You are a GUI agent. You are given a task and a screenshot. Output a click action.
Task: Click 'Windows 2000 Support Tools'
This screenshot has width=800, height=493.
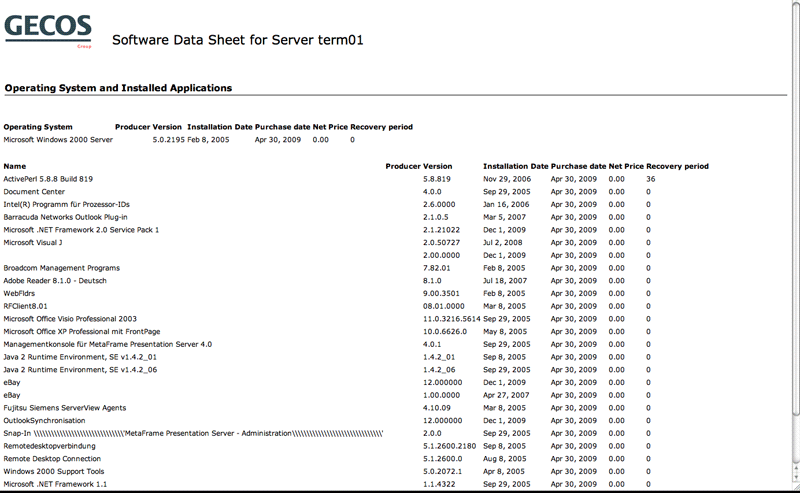tap(54, 472)
